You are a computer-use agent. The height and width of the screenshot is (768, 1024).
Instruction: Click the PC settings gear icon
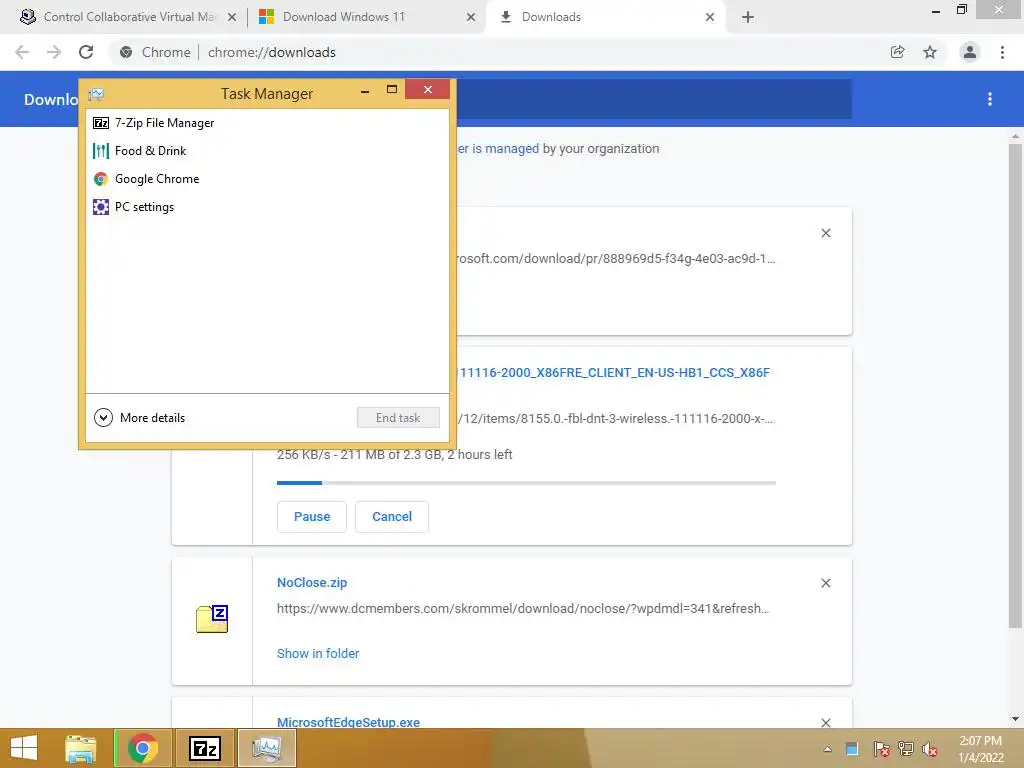click(x=101, y=207)
